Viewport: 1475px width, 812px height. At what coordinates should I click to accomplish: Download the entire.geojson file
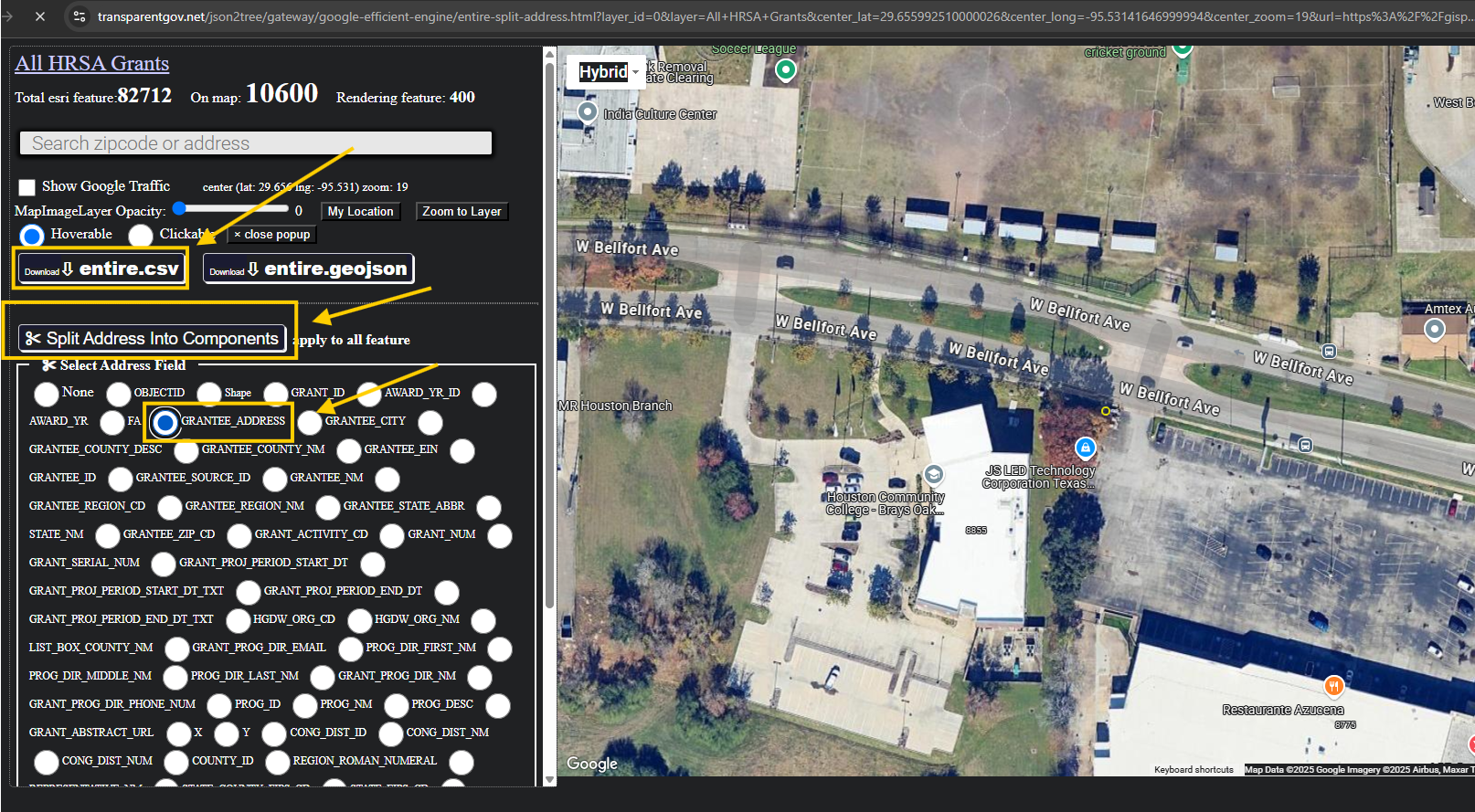pyautogui.click(x=309, y=269)
